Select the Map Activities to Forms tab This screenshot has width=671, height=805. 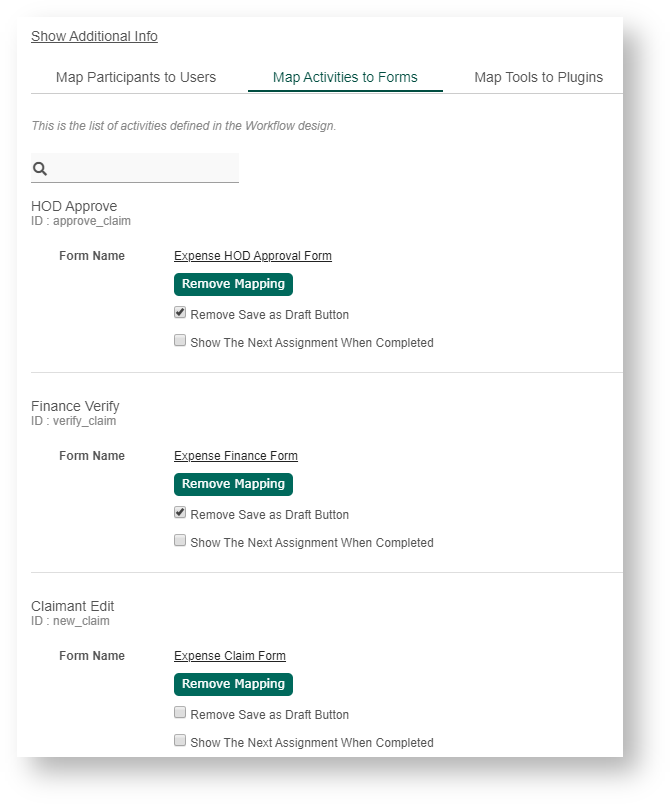345,77
